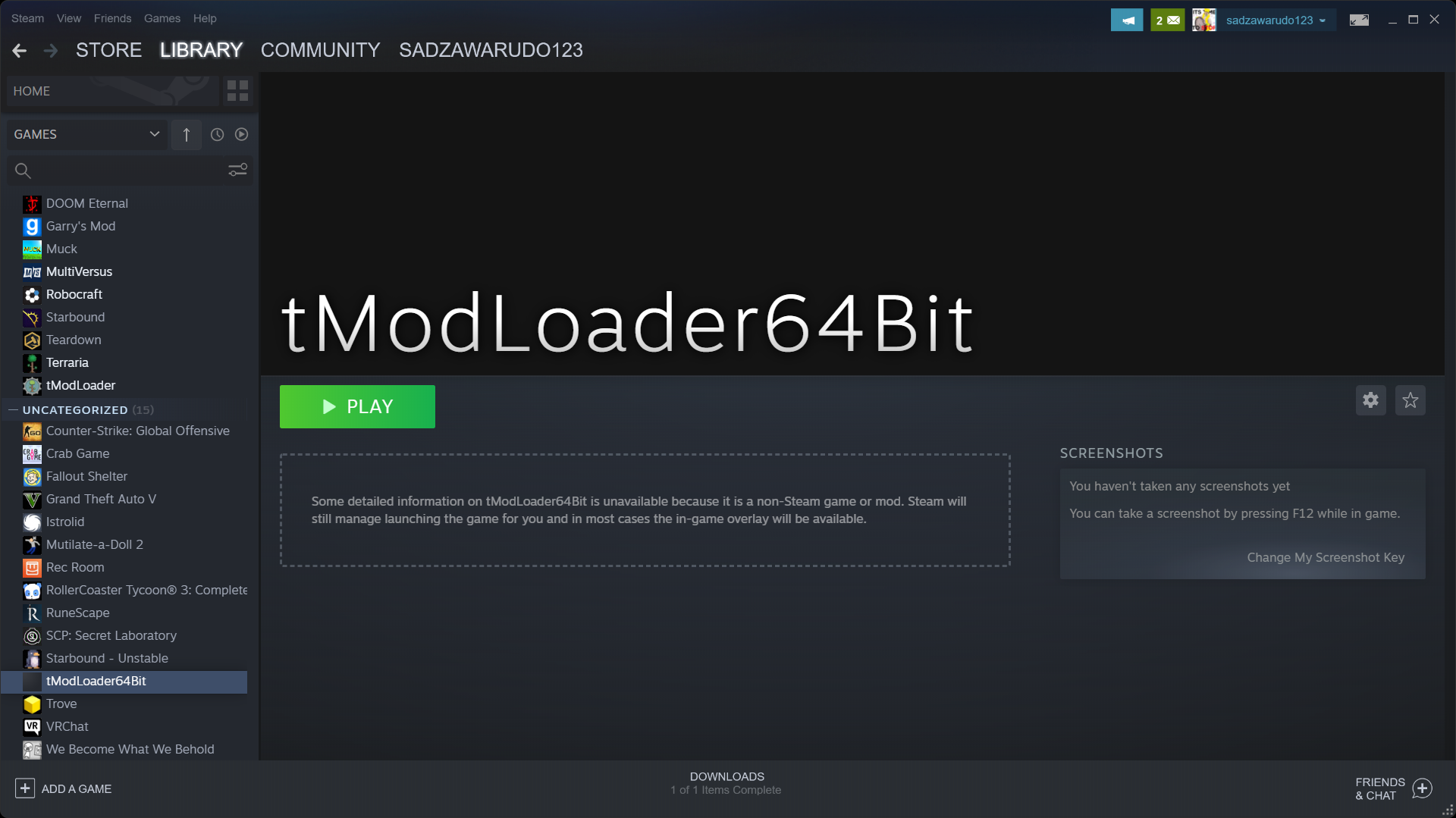Focus the library search field
Viewport: 1456px width, 818px height.
(129, 171)
